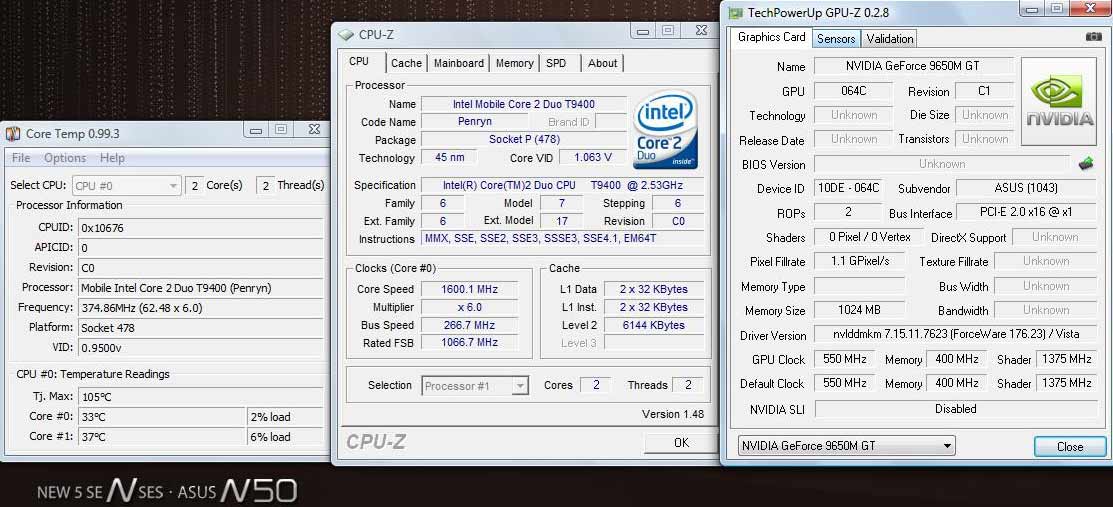Click the Instructions field listing MMX, SSE

562,239
